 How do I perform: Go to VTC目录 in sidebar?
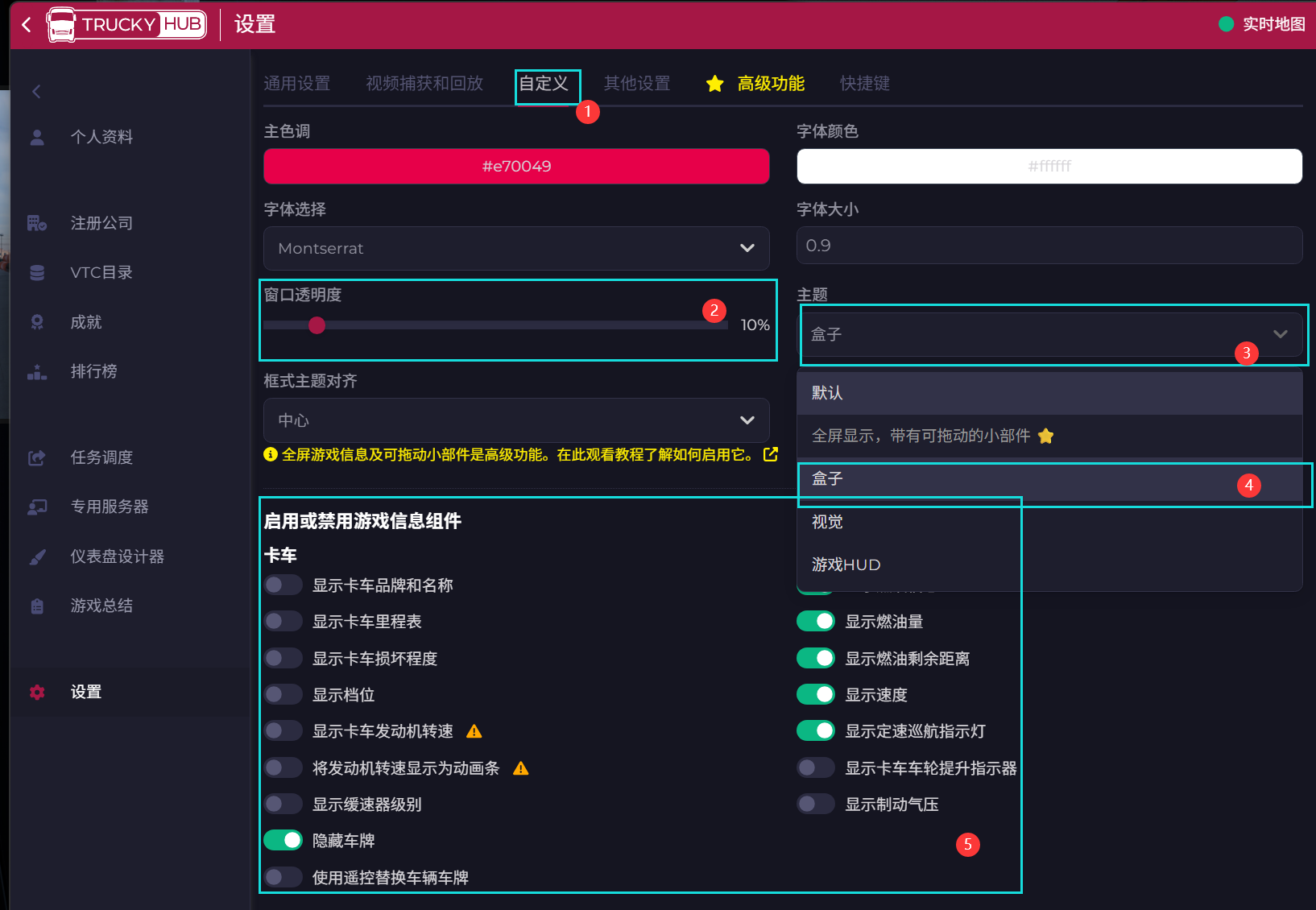[101, 273]
